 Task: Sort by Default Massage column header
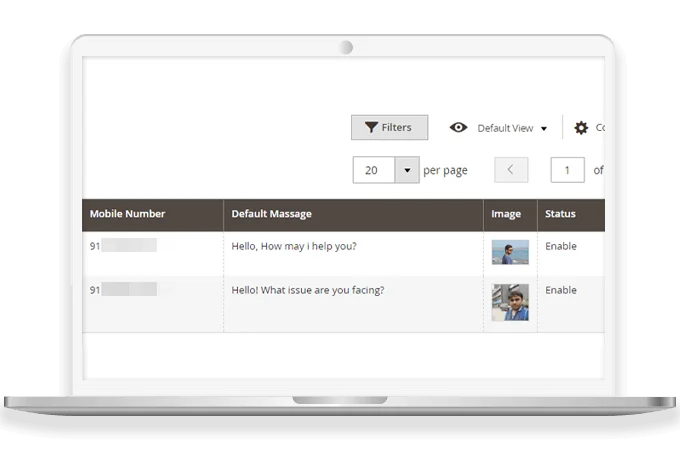point(271,214)
